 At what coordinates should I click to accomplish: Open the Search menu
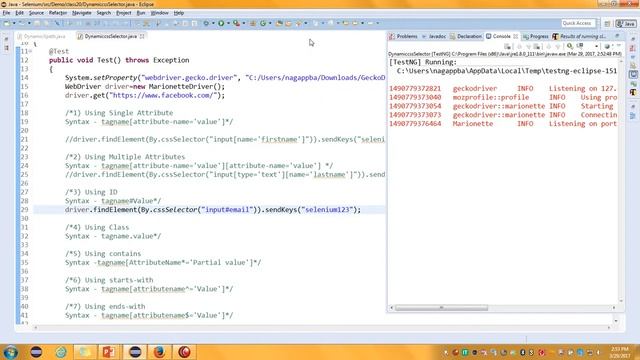(104, 13)
